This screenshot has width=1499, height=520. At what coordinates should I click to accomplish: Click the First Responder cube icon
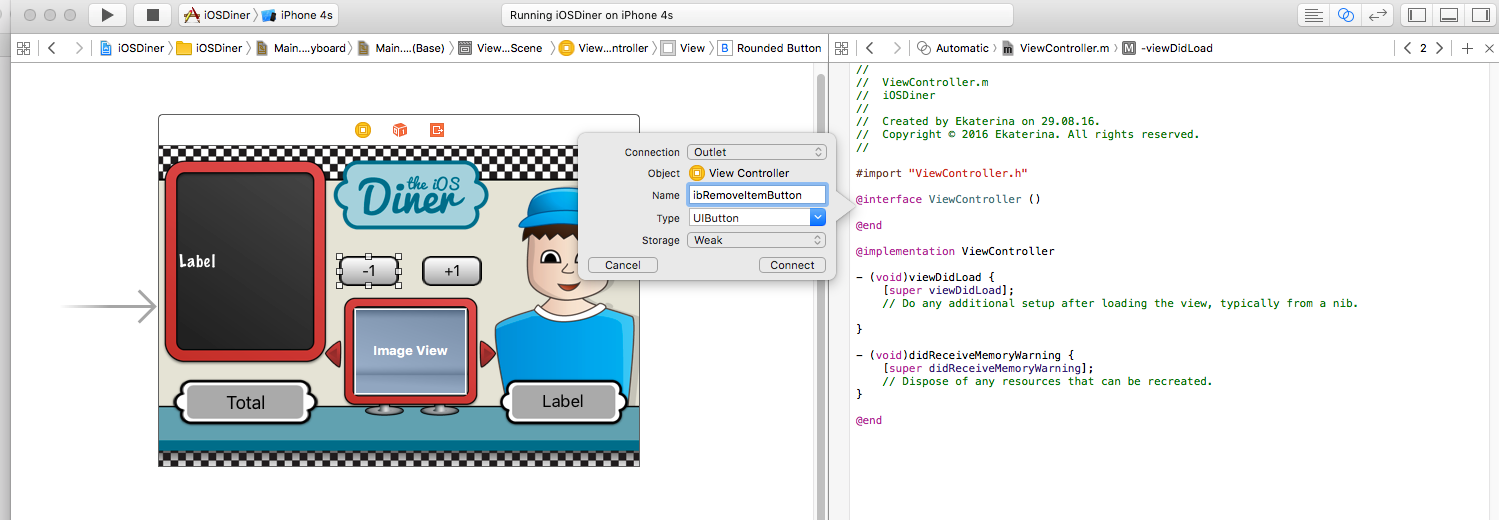(x=400, y=130)
